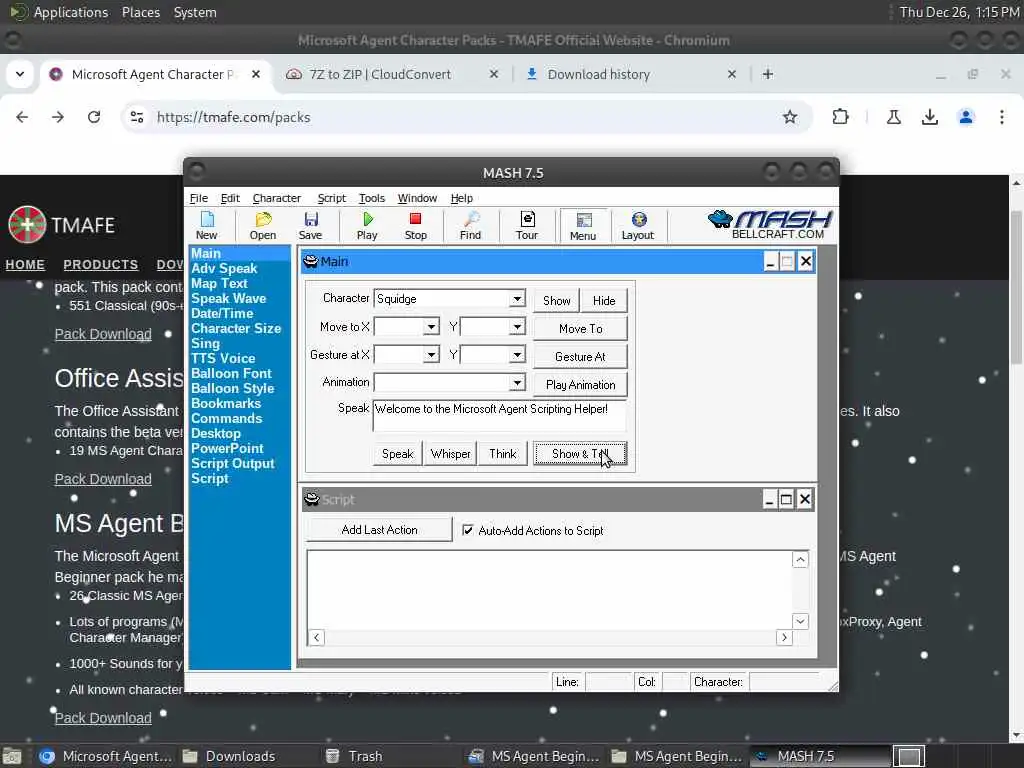
Task: Open the Applications menu in top panel
Action: tap(71, 12)
